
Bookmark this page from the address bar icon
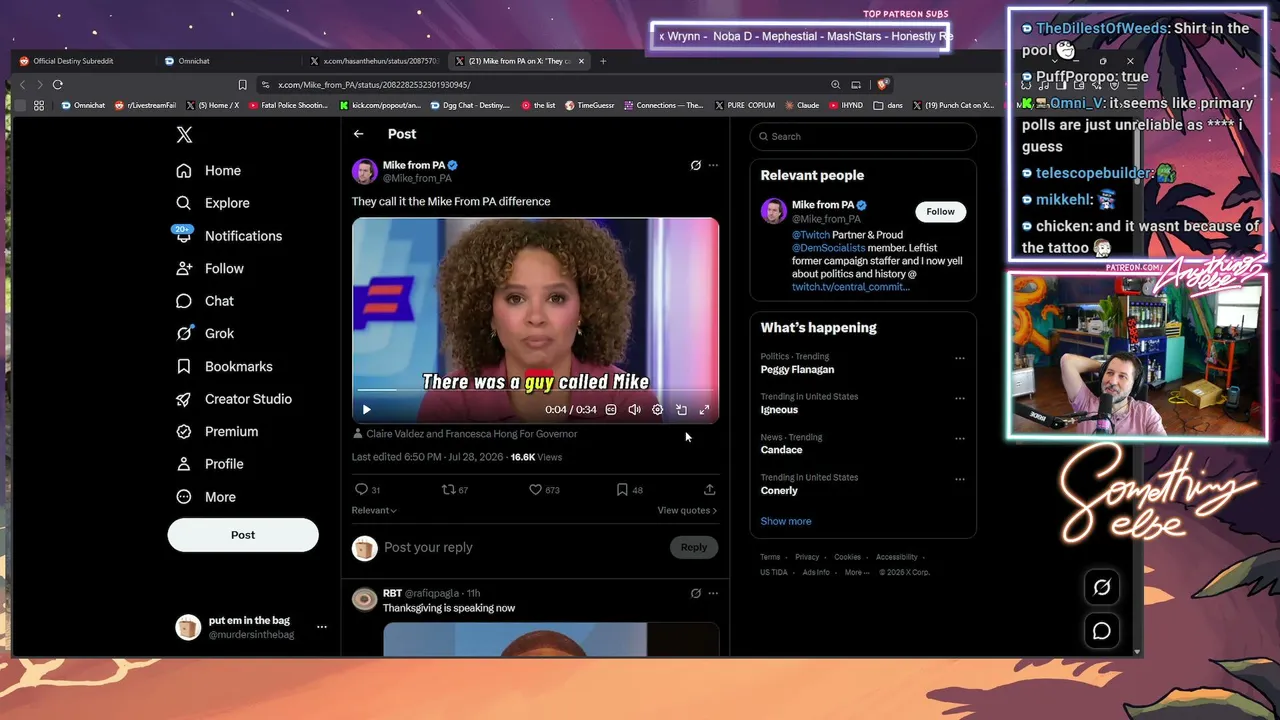[242, 85]
